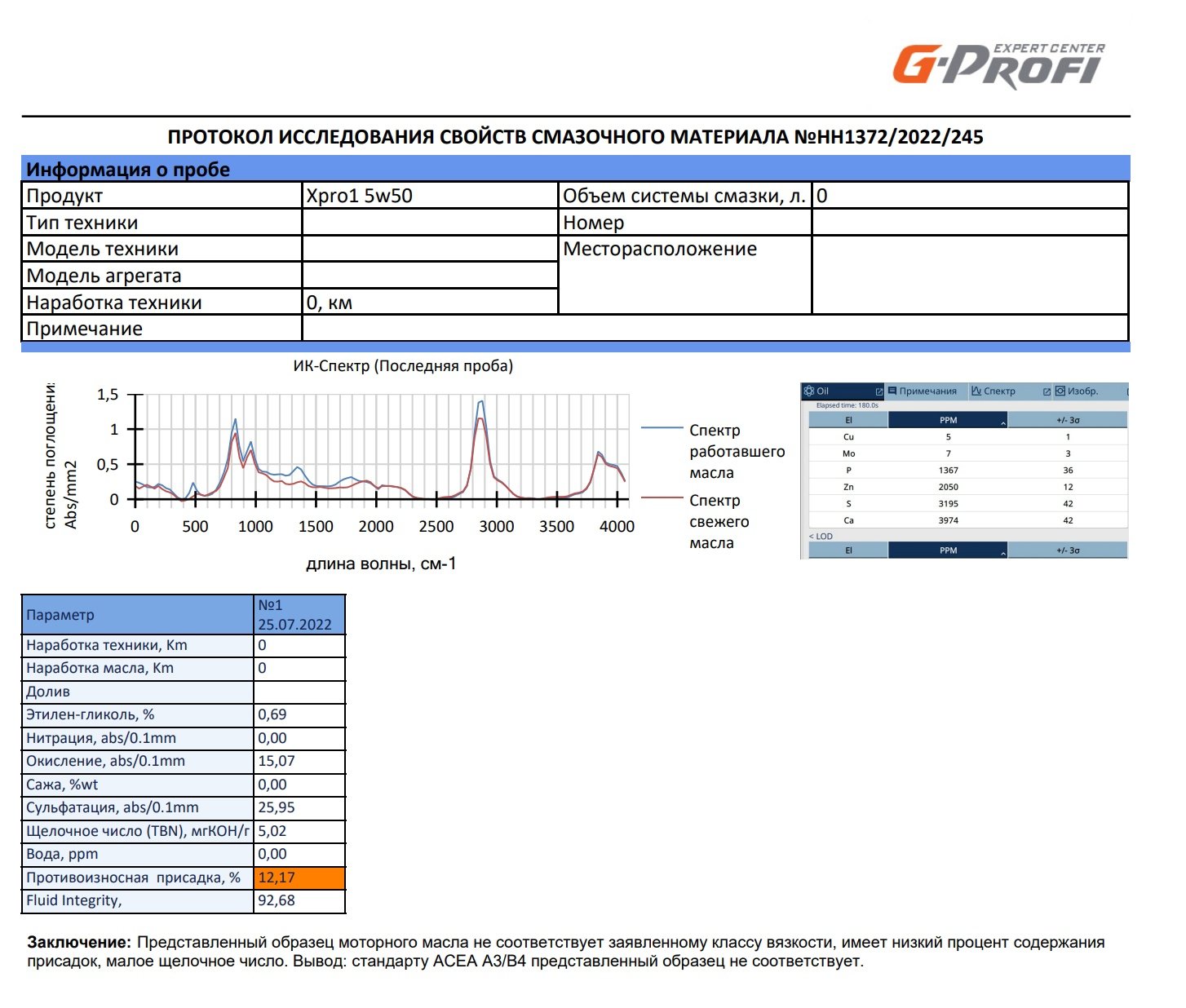This screenshot has height=1008, width=1186.
Task: Click the chart icon beside Спектр
Action: point(976,391)
